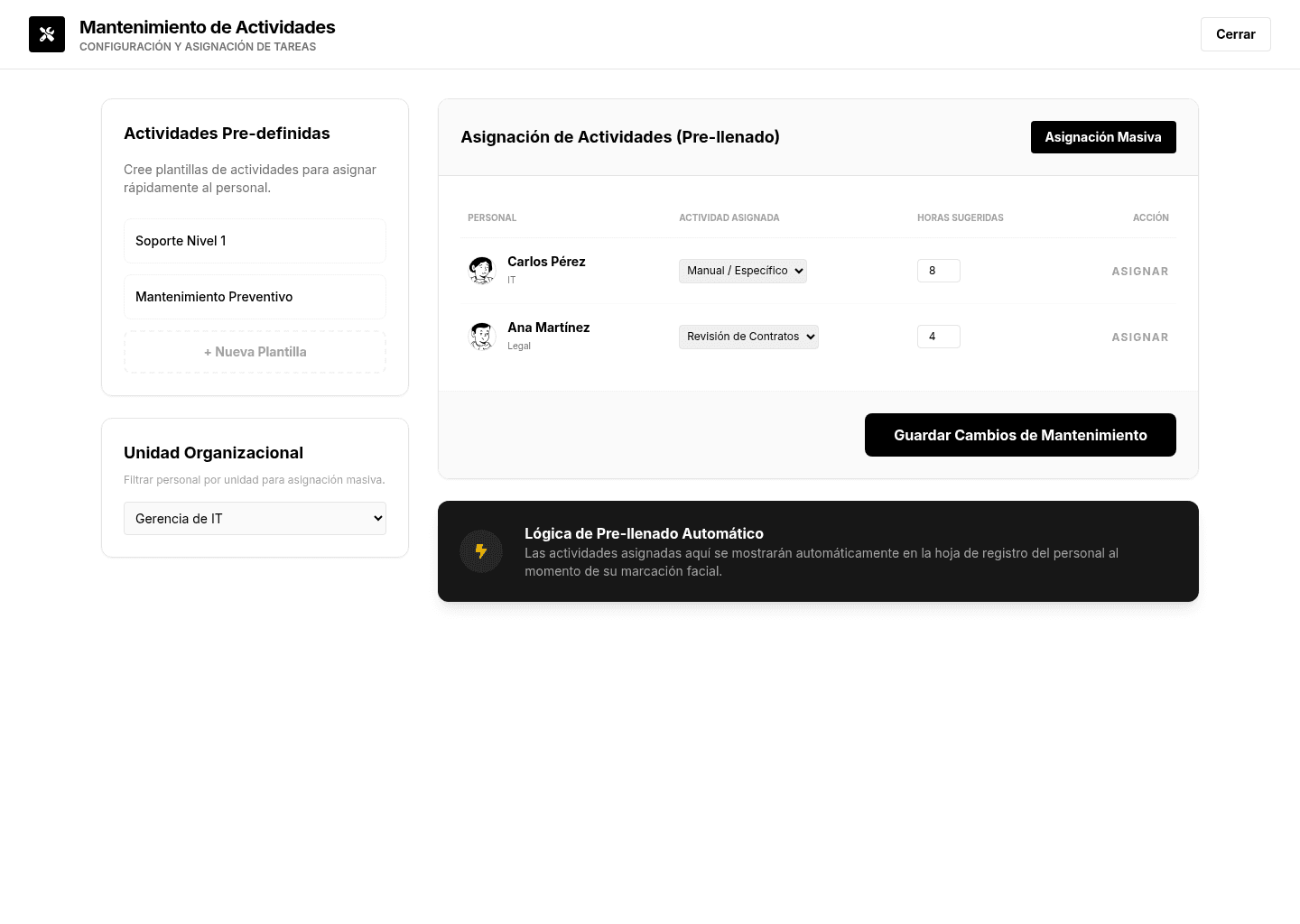The width and height of the screenshot is (1300, 924).
Task: Save with Guardar Cambios de Mantenimiento
Action: [1020, 435]
